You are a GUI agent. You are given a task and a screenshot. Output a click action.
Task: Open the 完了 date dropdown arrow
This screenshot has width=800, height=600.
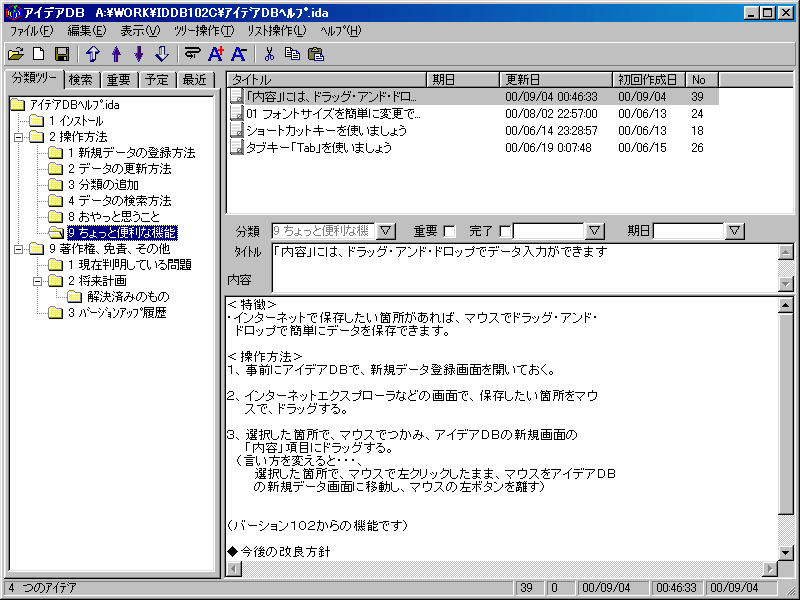coord(594,231)
